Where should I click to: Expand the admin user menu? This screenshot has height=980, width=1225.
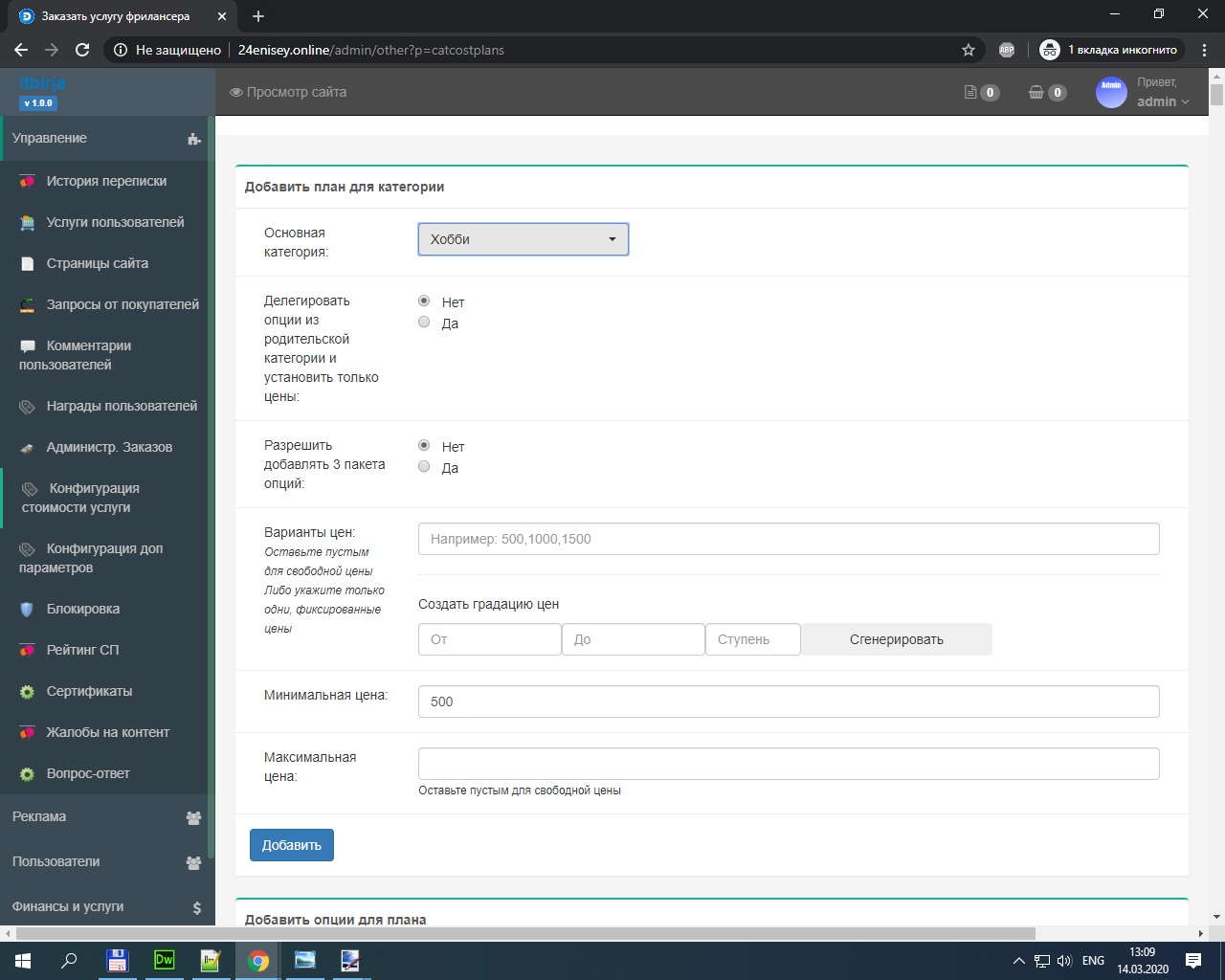[1163, 101]
